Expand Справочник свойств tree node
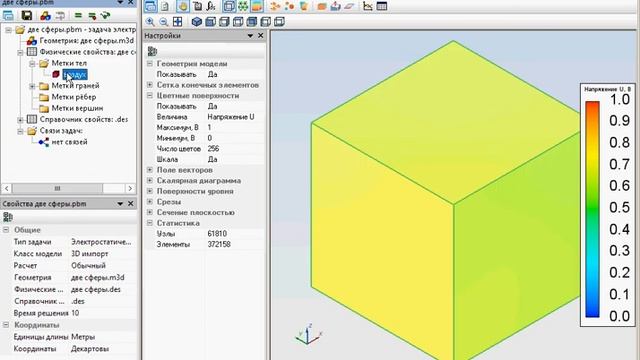 [x=20, y=120]
